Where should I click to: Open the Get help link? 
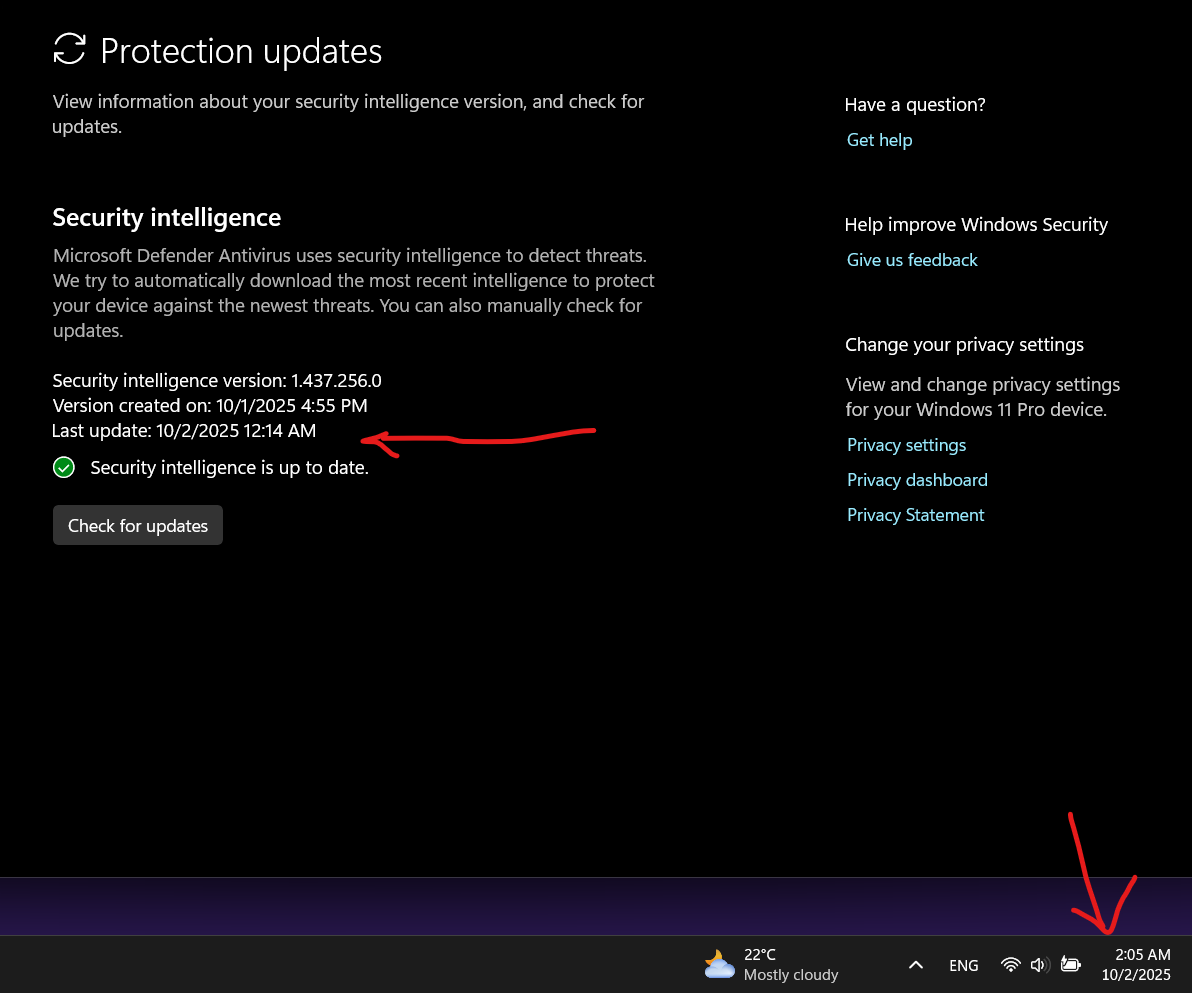point(879,139)
